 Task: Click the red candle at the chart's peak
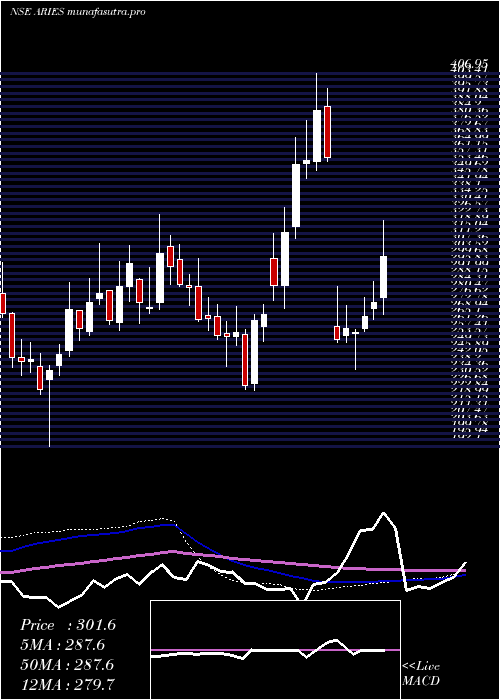click(328, 132)
